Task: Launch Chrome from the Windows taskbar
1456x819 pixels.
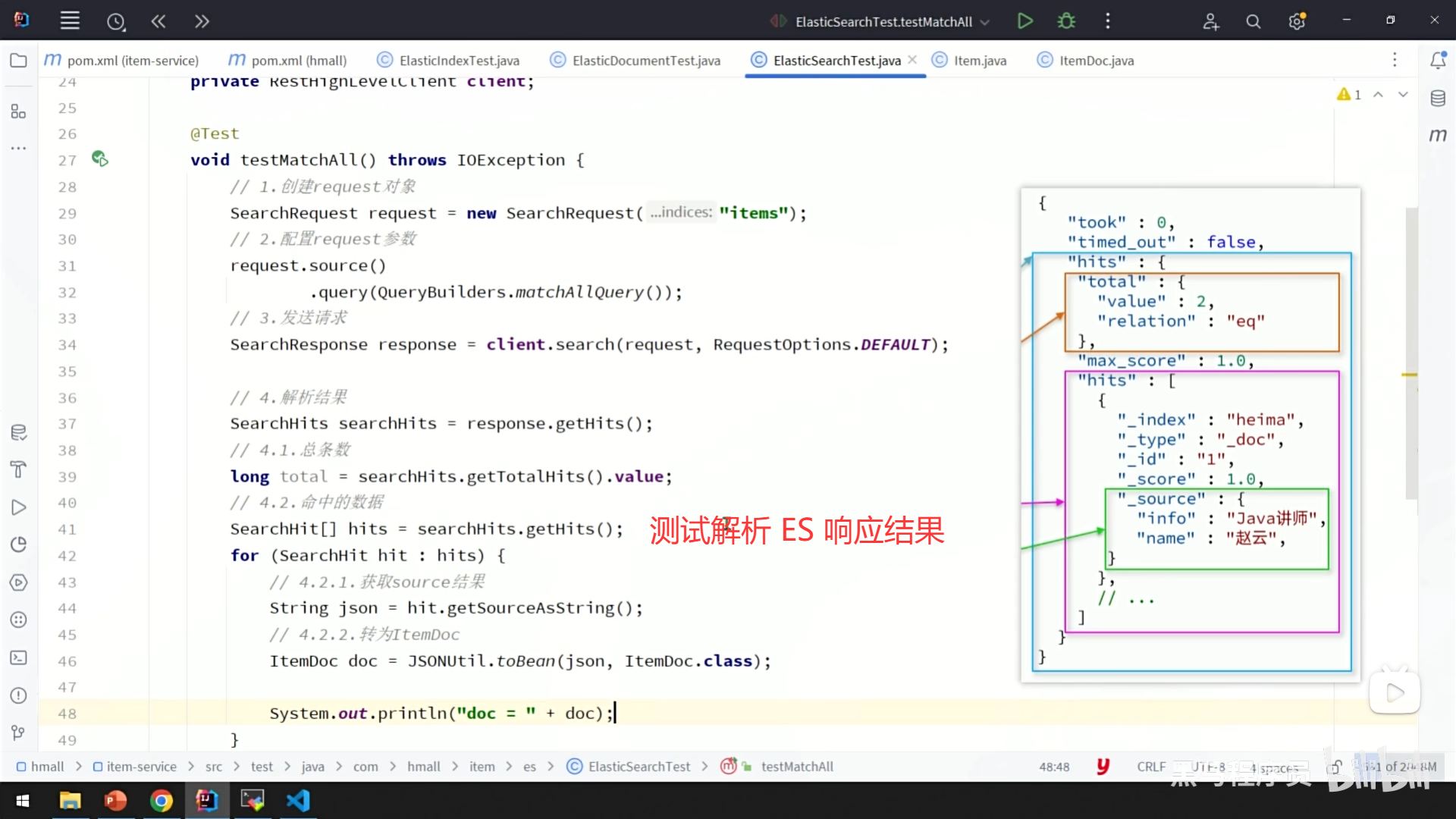Action: (161, 801)
